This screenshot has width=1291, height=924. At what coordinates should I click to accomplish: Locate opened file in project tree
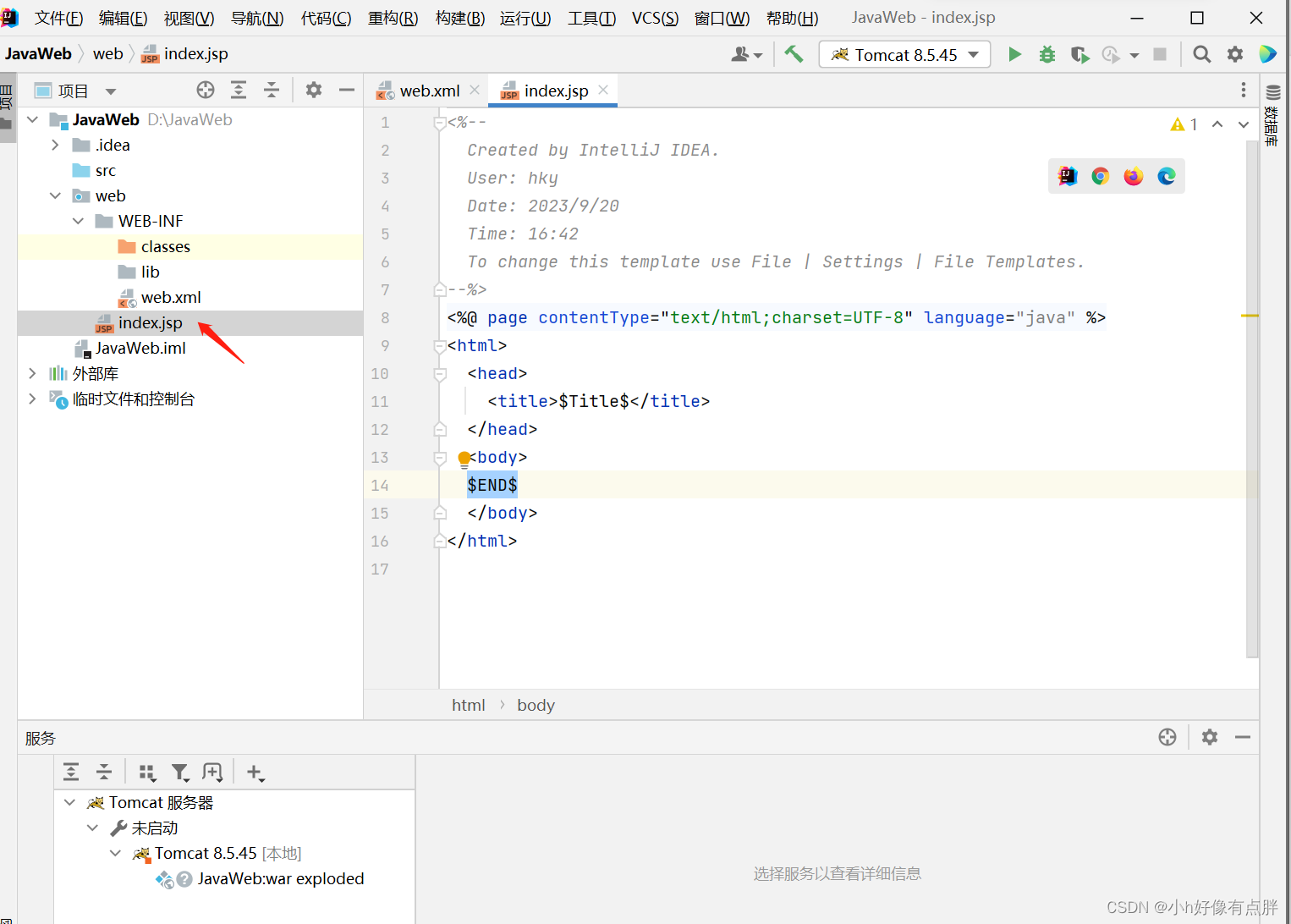pyautogui.click(x=206, y=90)
